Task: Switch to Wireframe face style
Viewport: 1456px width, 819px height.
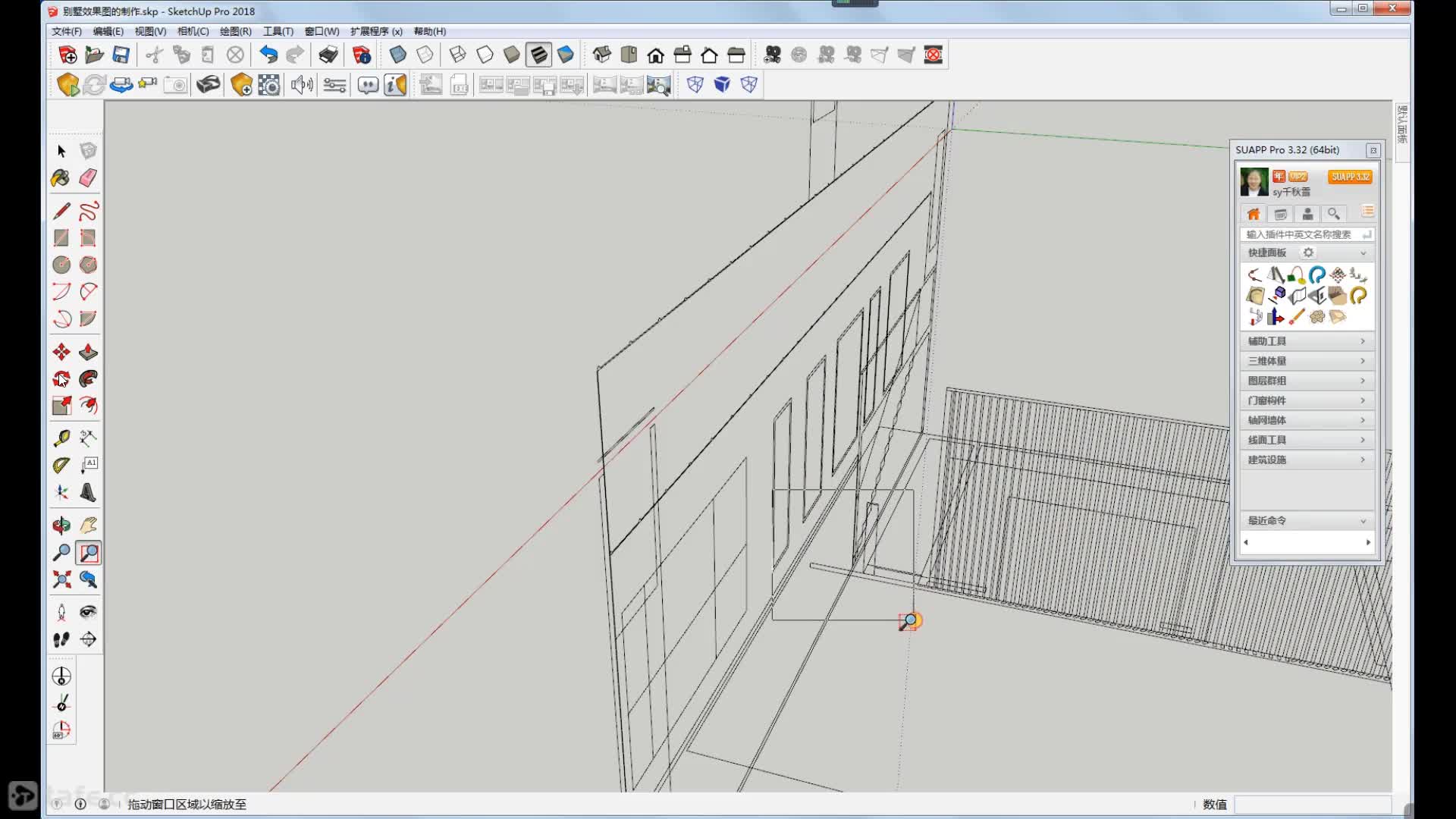Action: pos(457,55)
